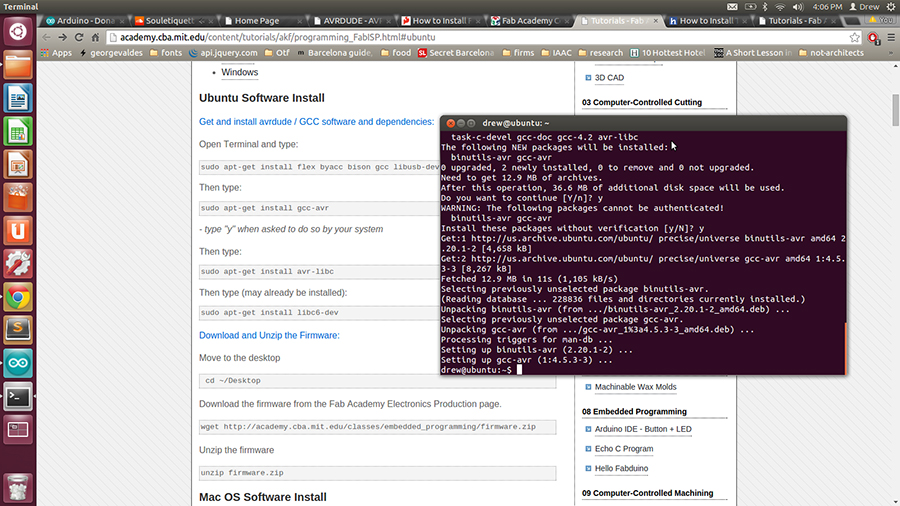Screen dimensions: 900x506
Task: Switch to the Arduino browser tab
Action: [x=84, y=21]
